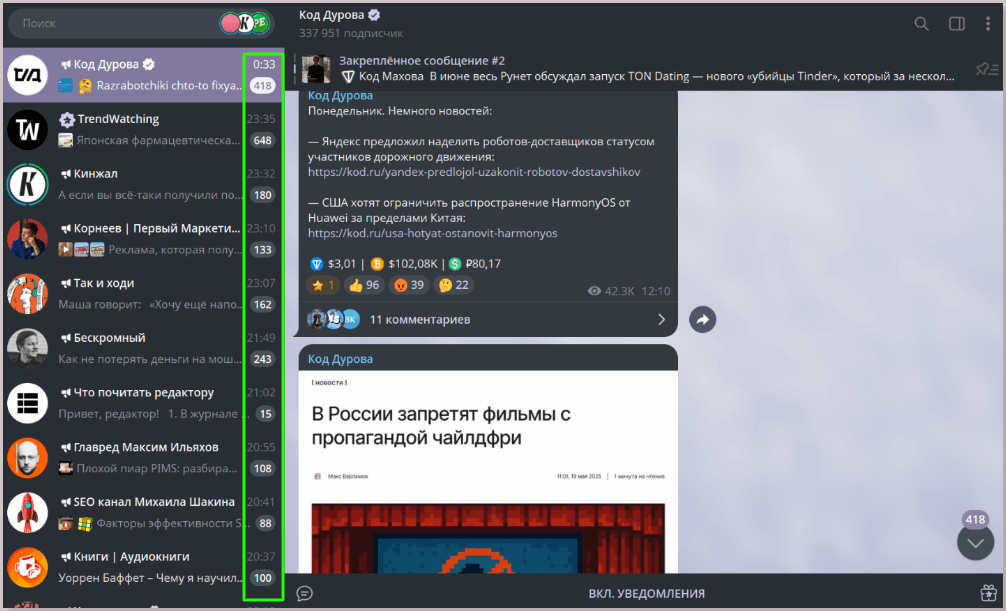Image resolution: width=1006 pixels, height=611 pixels.
Task: Open the discussion bubble icon in bottom bar
Action: click(305, 593)
